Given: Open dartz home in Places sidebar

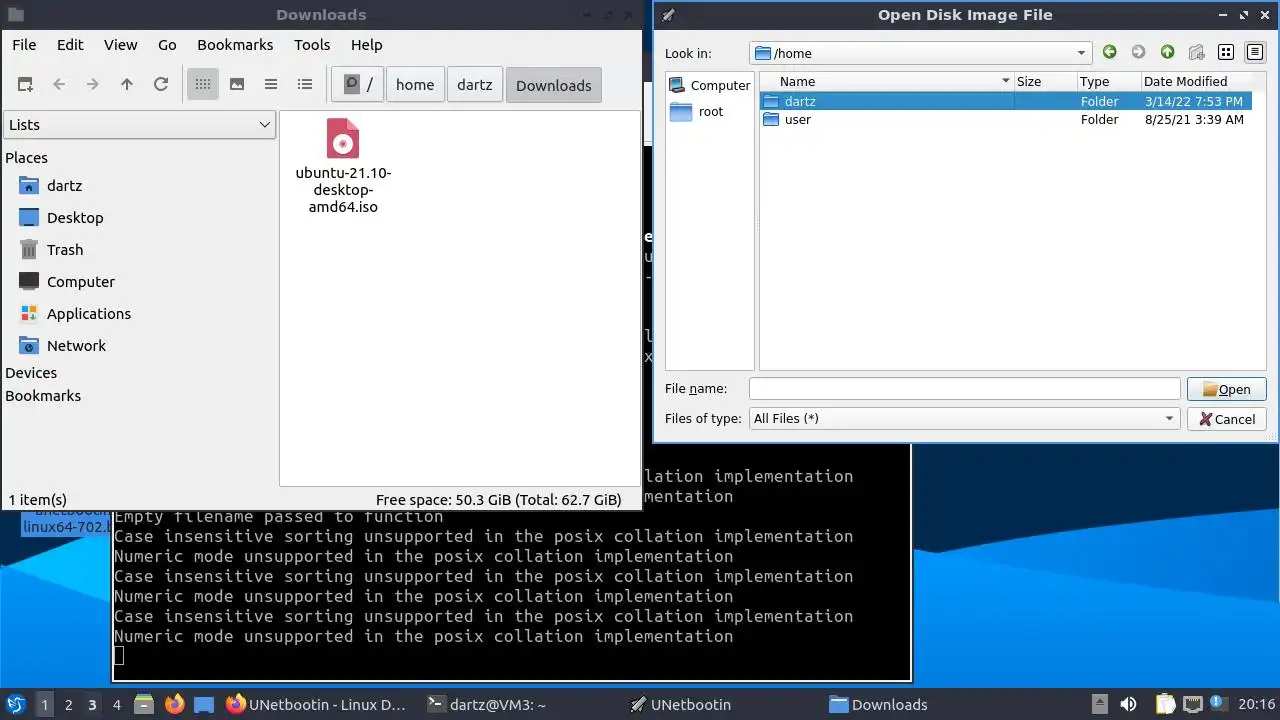Looking at the screenshot, I should (x=64, y=186).
